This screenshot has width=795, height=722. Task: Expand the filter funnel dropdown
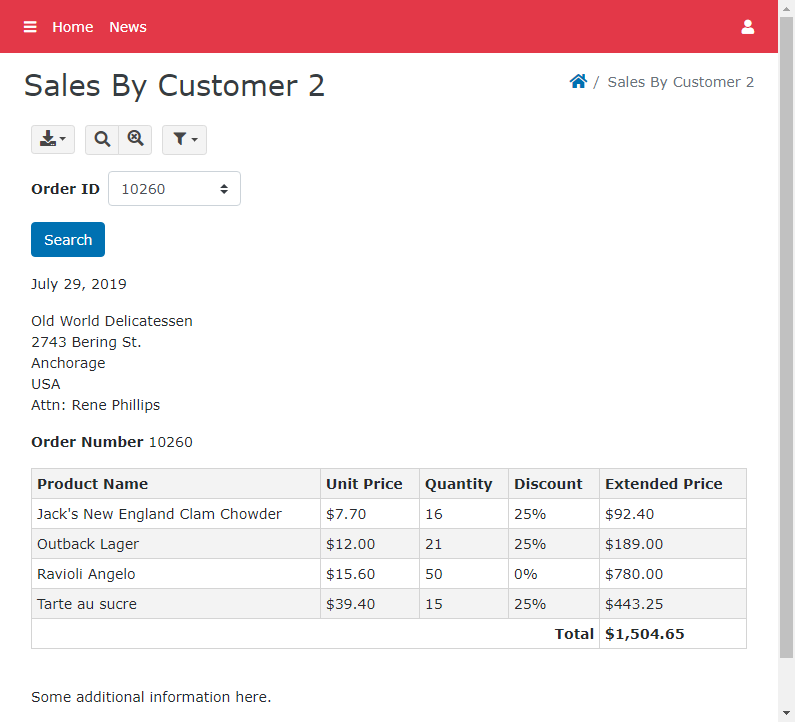tap(184, 140)
